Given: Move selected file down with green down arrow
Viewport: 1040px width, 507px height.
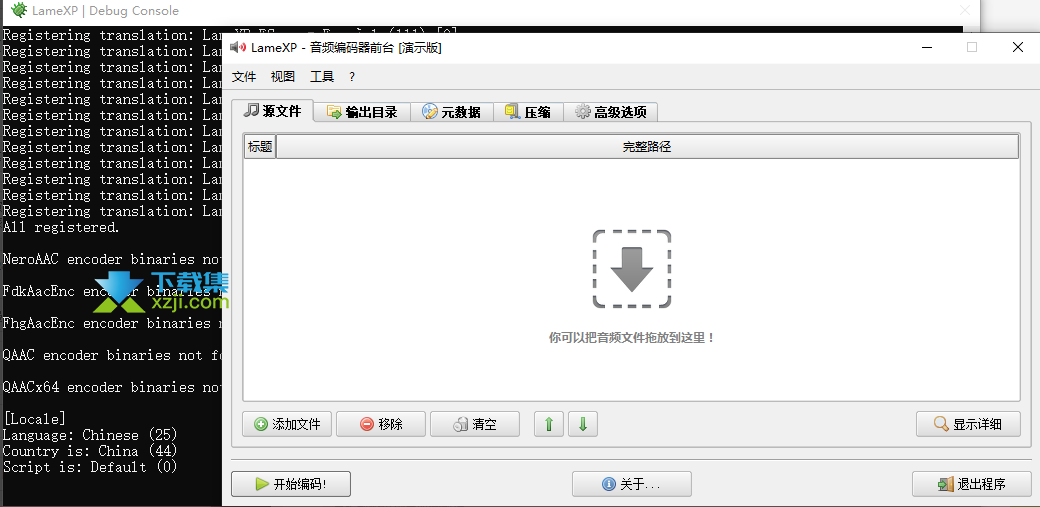Looking at the screenshot, I should (x=583, y=424).
